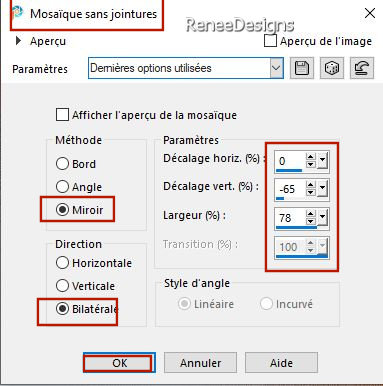Viewport: 383px width, 386px height.
Task: Click the PaintShop Pro app icon in title bar
Action: [18, 13]
